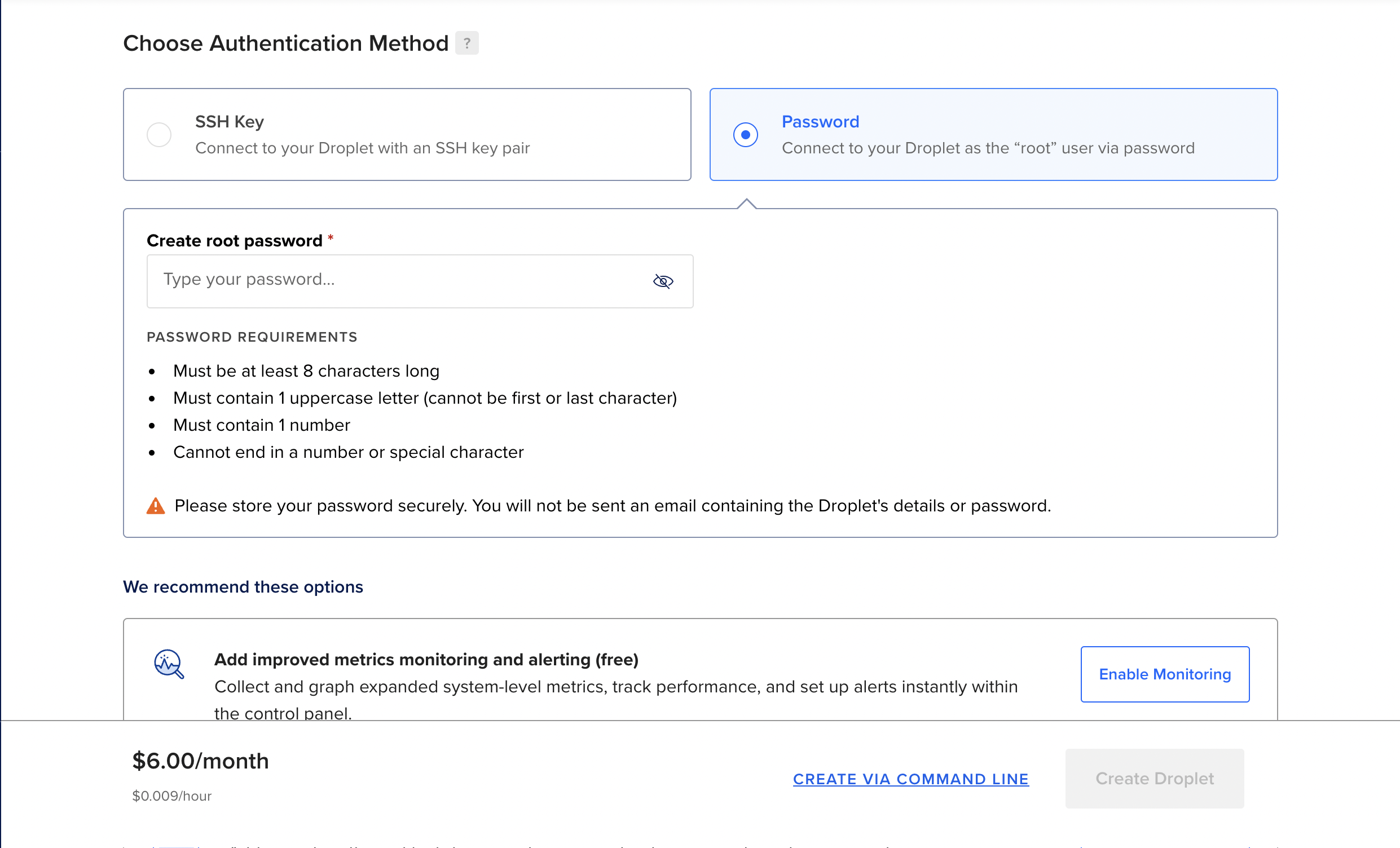This screenshot has width=1400, height=848.
Task: Click the We recommend these options heading
Action: point(243,587)
